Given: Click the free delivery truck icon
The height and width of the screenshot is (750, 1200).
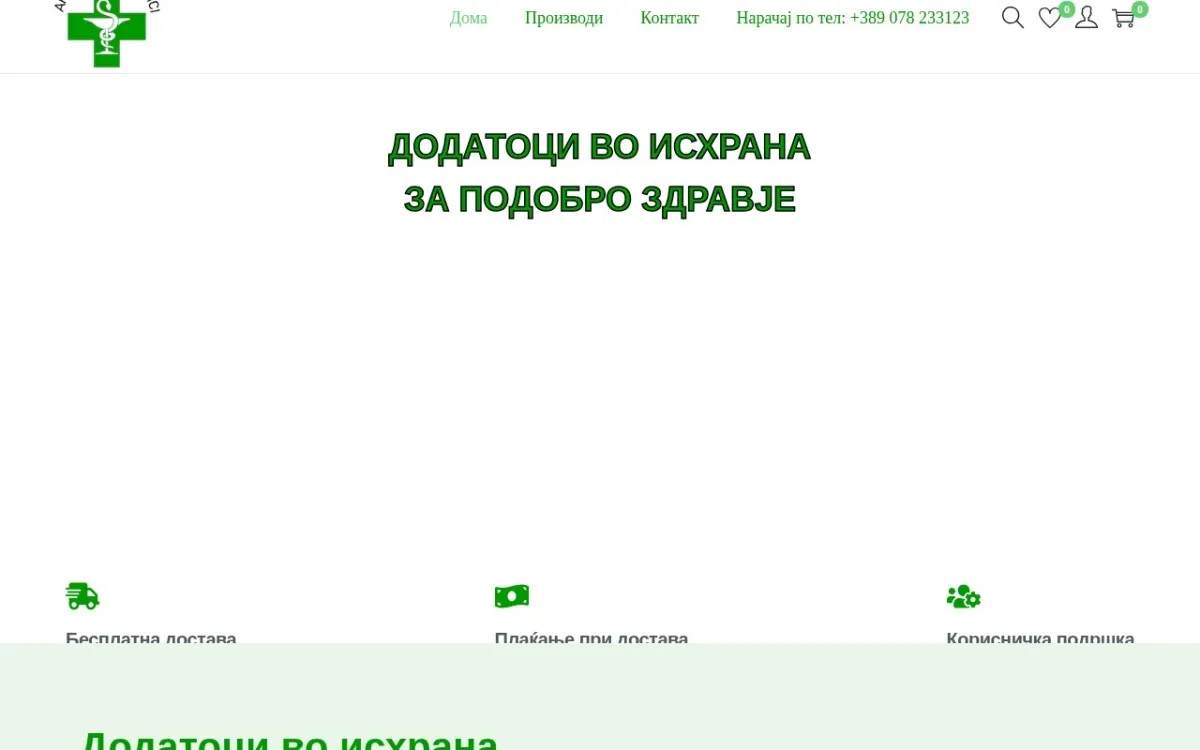Looking at the screenshot, I should [82, 596].
